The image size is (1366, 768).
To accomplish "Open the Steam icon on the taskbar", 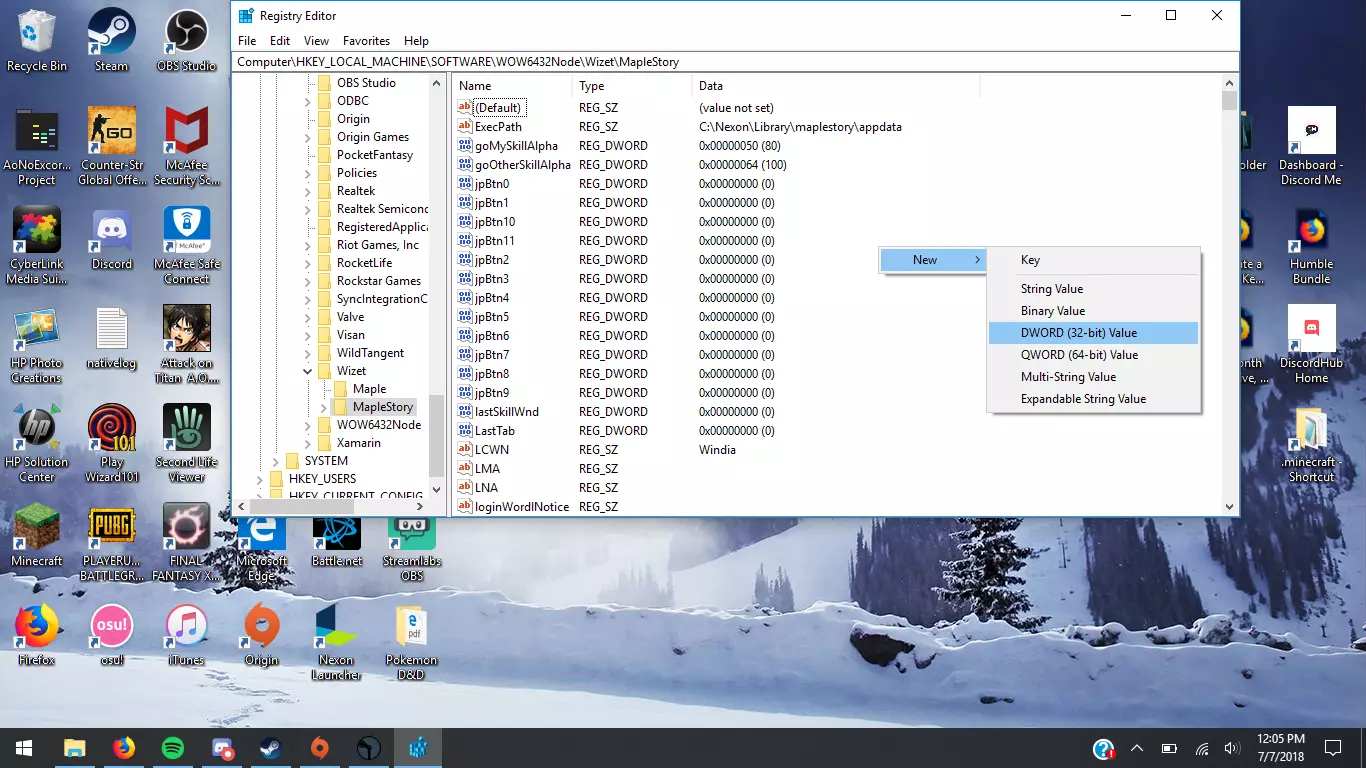I will click(270, 748).
